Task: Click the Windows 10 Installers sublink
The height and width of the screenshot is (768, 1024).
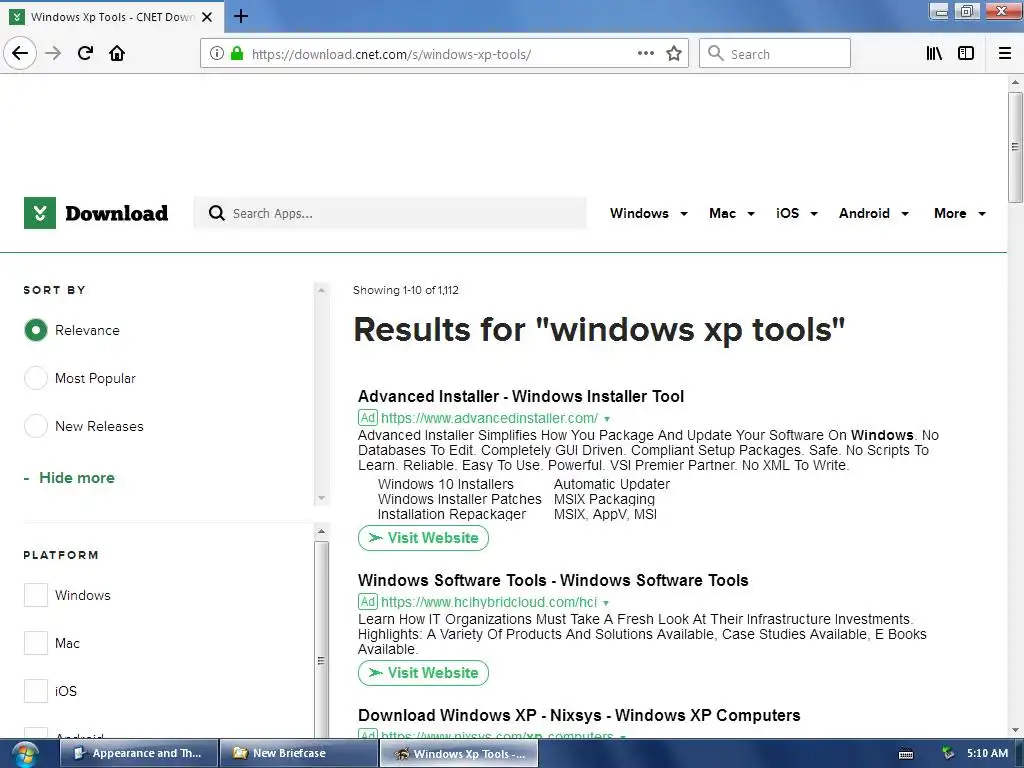Action: click(445, 485)
